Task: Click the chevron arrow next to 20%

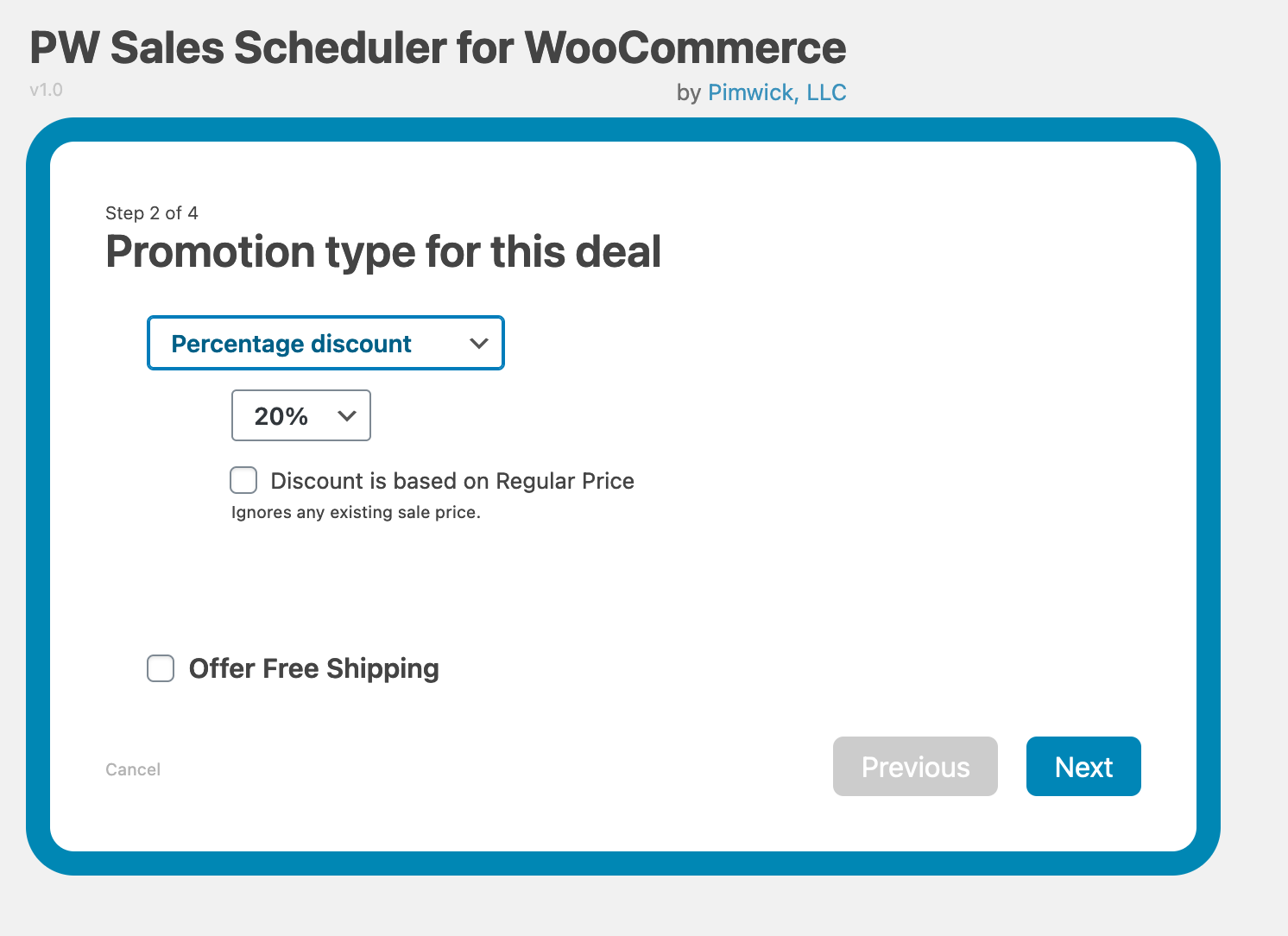Action: pyautogui.click(x=346, y=415)
